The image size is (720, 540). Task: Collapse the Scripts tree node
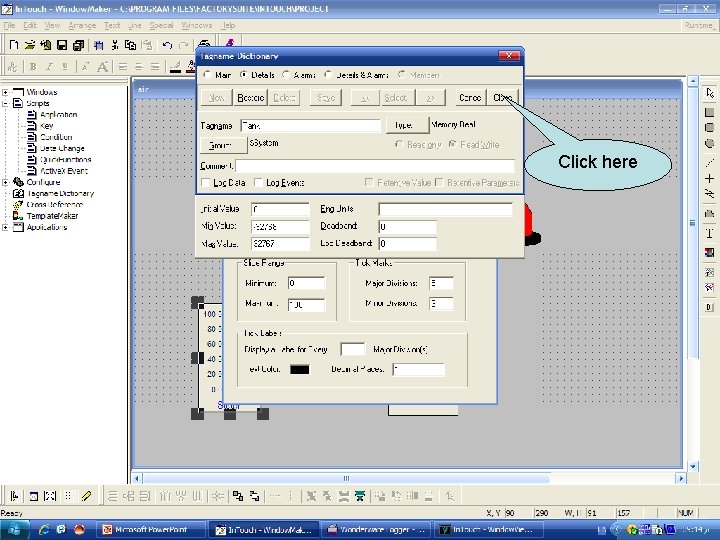(6, 103)
